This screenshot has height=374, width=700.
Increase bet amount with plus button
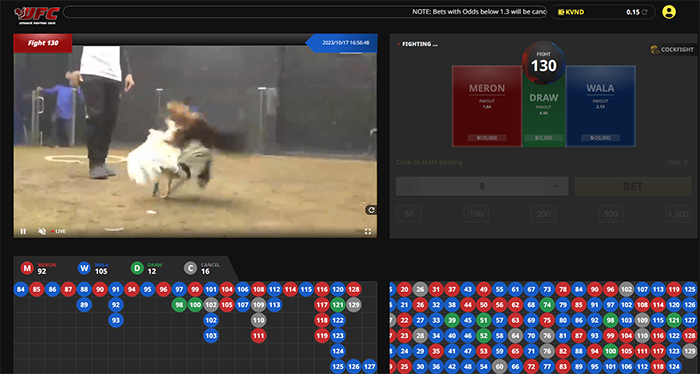pos(556,186)
